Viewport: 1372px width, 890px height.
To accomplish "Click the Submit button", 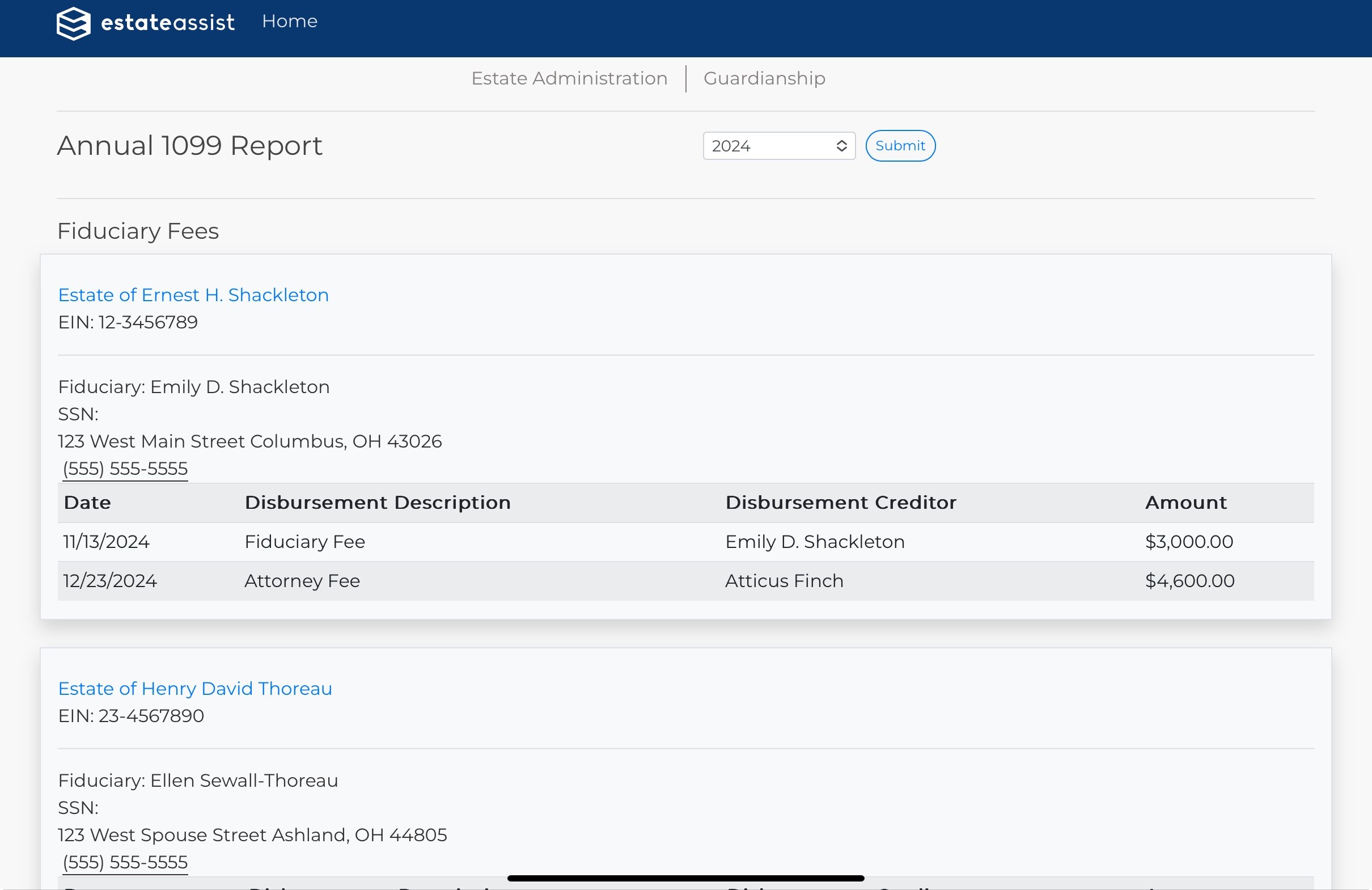I will [900, 146].
